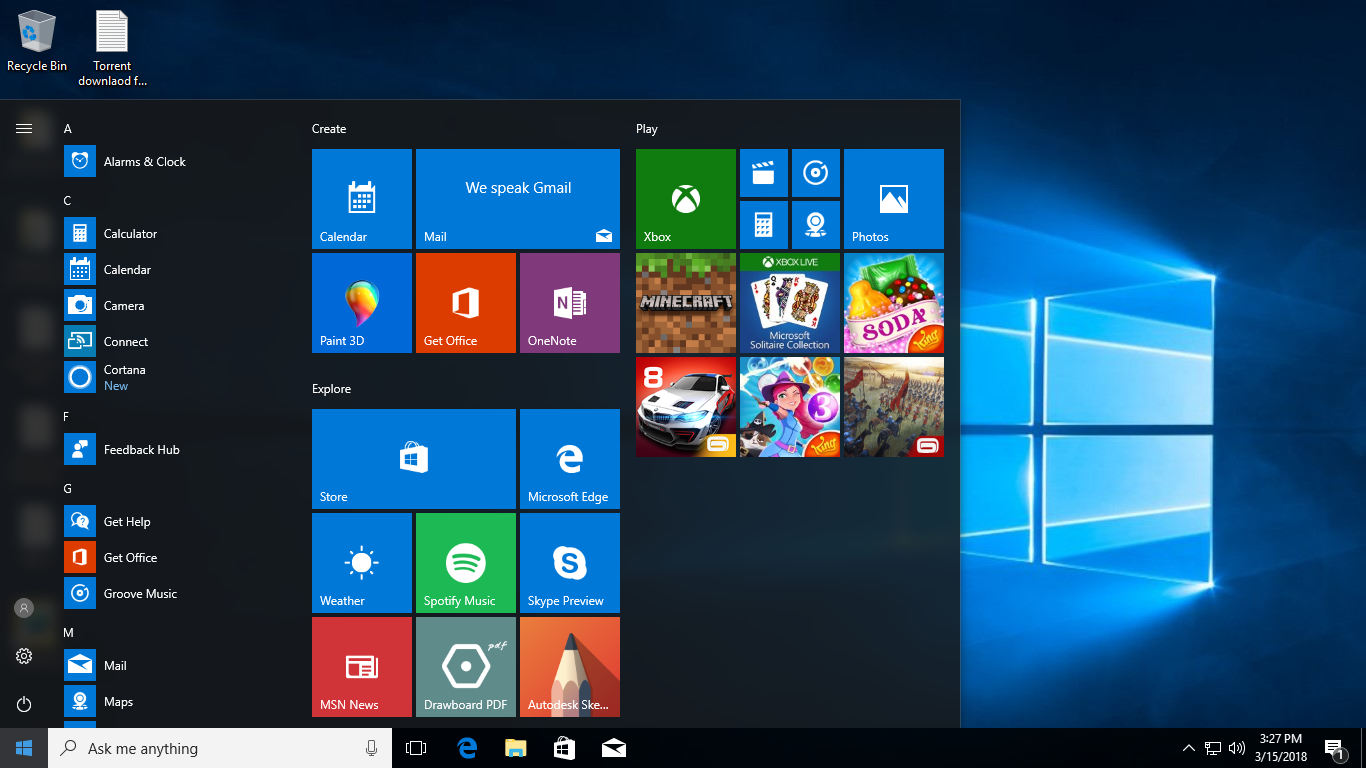The width and height of the screenshot is (1366, 768).
Task: Open the Store tile under Explore
Action: pos(414,459)
